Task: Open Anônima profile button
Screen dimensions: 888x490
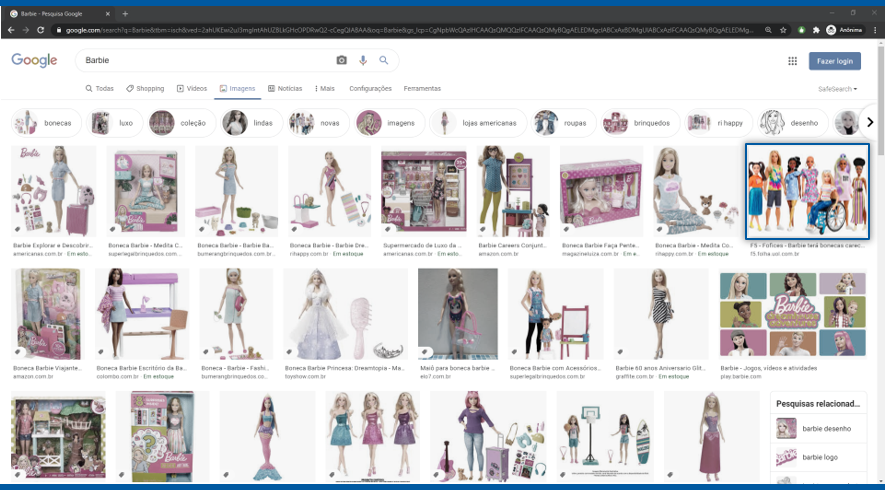Action: pyautogui.click(x=844, y=30)
